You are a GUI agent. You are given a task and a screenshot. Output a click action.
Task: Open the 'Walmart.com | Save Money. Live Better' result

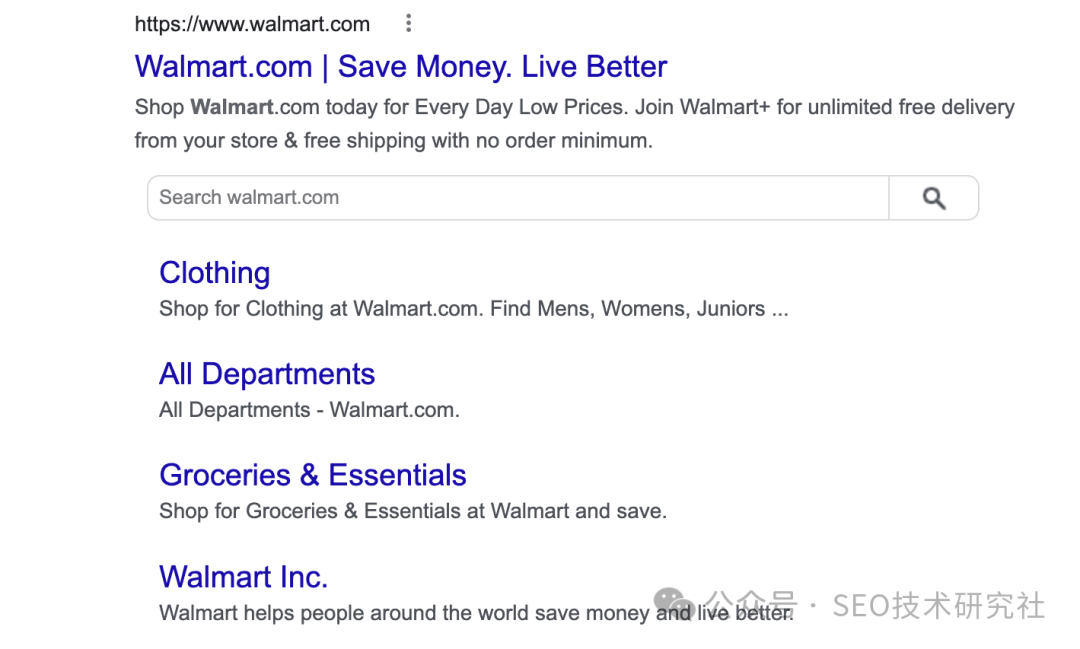[400, 67]
